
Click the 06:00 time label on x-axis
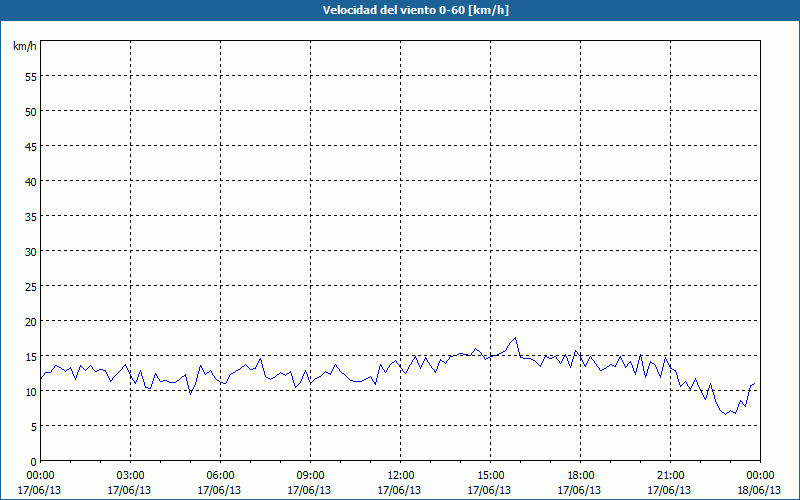(x=220, y=476)
